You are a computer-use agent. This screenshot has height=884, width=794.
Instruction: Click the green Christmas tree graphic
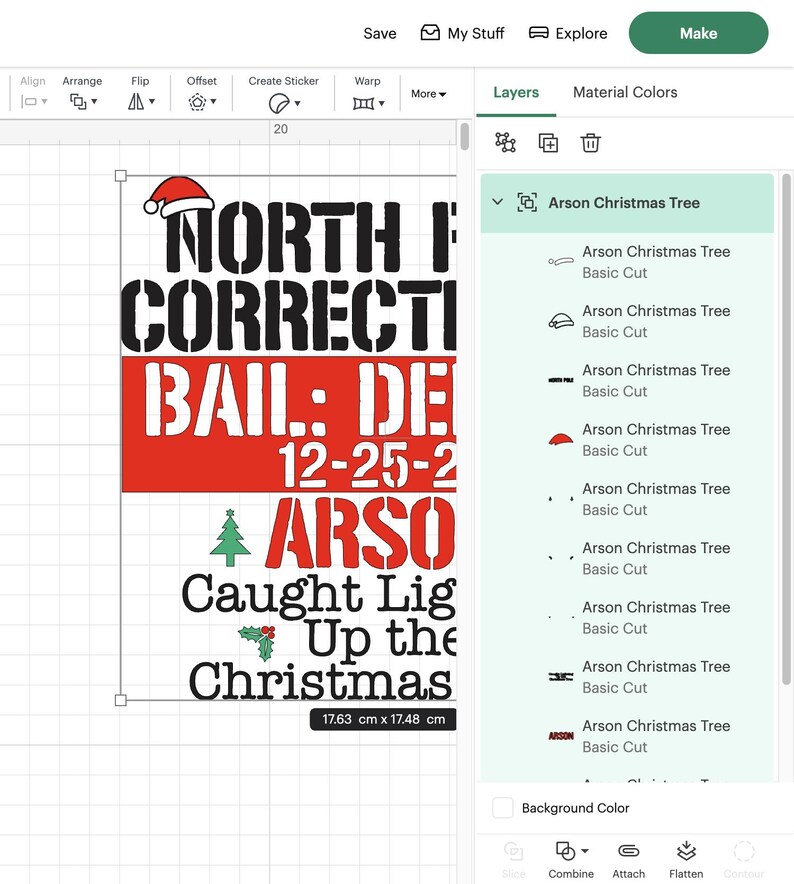click(x=230, y=538)
